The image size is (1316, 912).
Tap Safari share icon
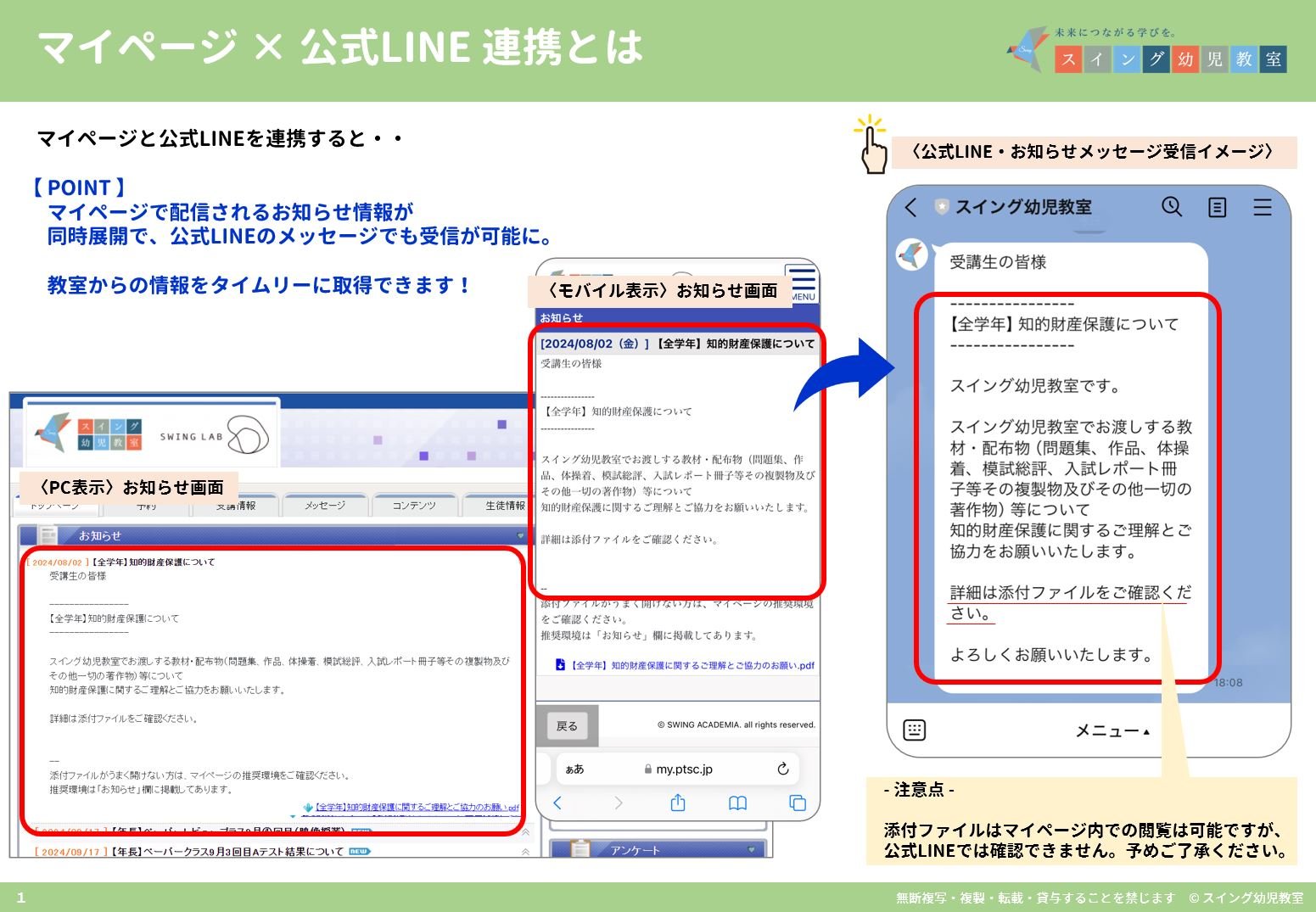click(x=678, y=802)
